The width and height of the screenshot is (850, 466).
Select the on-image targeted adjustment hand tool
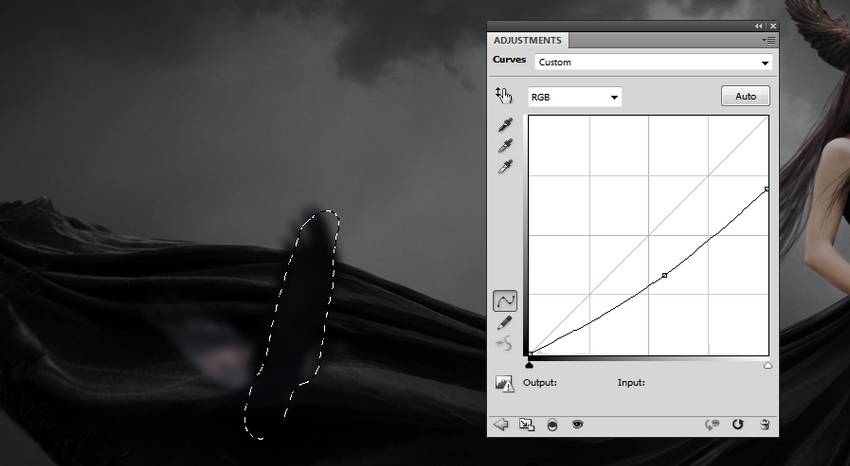(x=504, y=96)
